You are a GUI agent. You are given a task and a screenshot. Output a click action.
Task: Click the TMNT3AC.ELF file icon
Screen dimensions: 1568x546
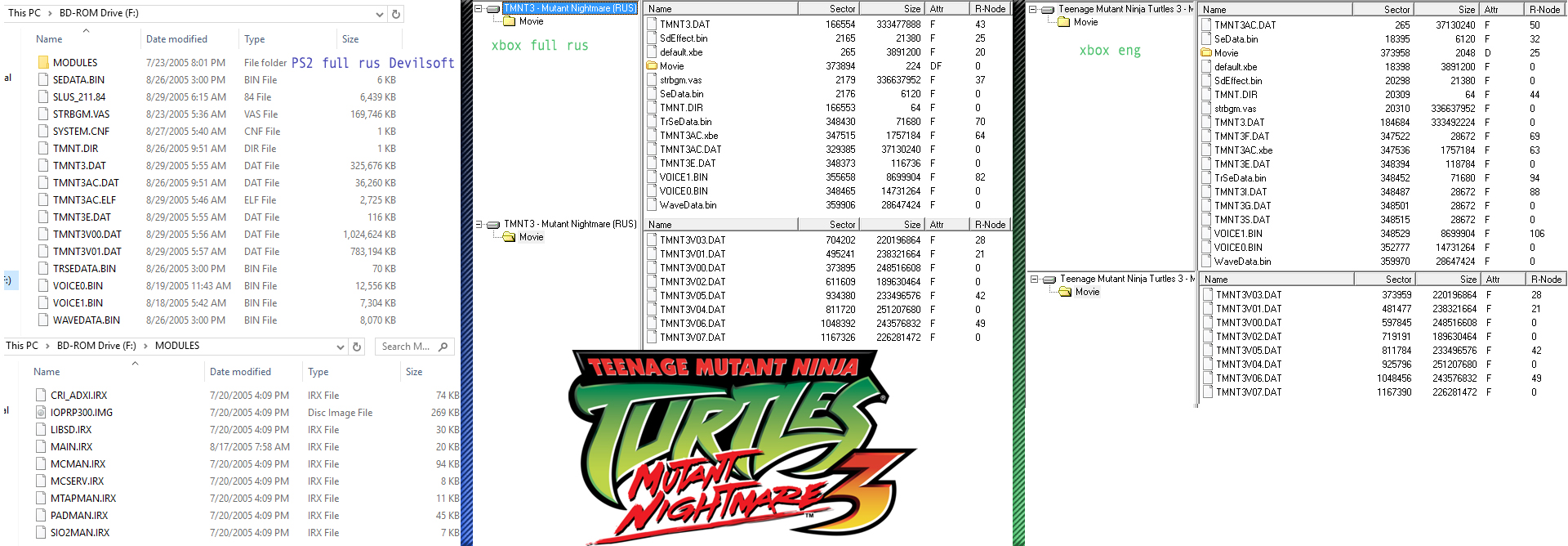[x=43, y=200]
